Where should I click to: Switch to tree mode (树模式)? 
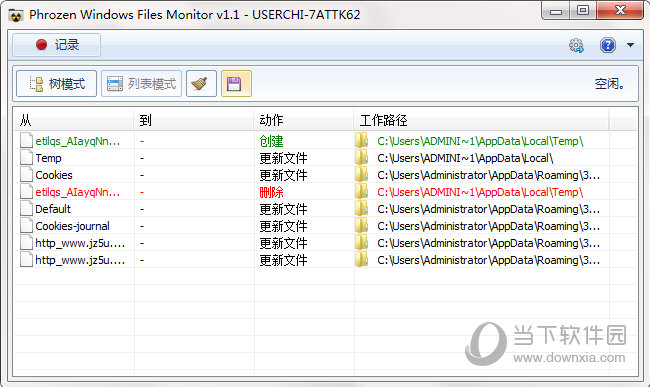(56, 84)
